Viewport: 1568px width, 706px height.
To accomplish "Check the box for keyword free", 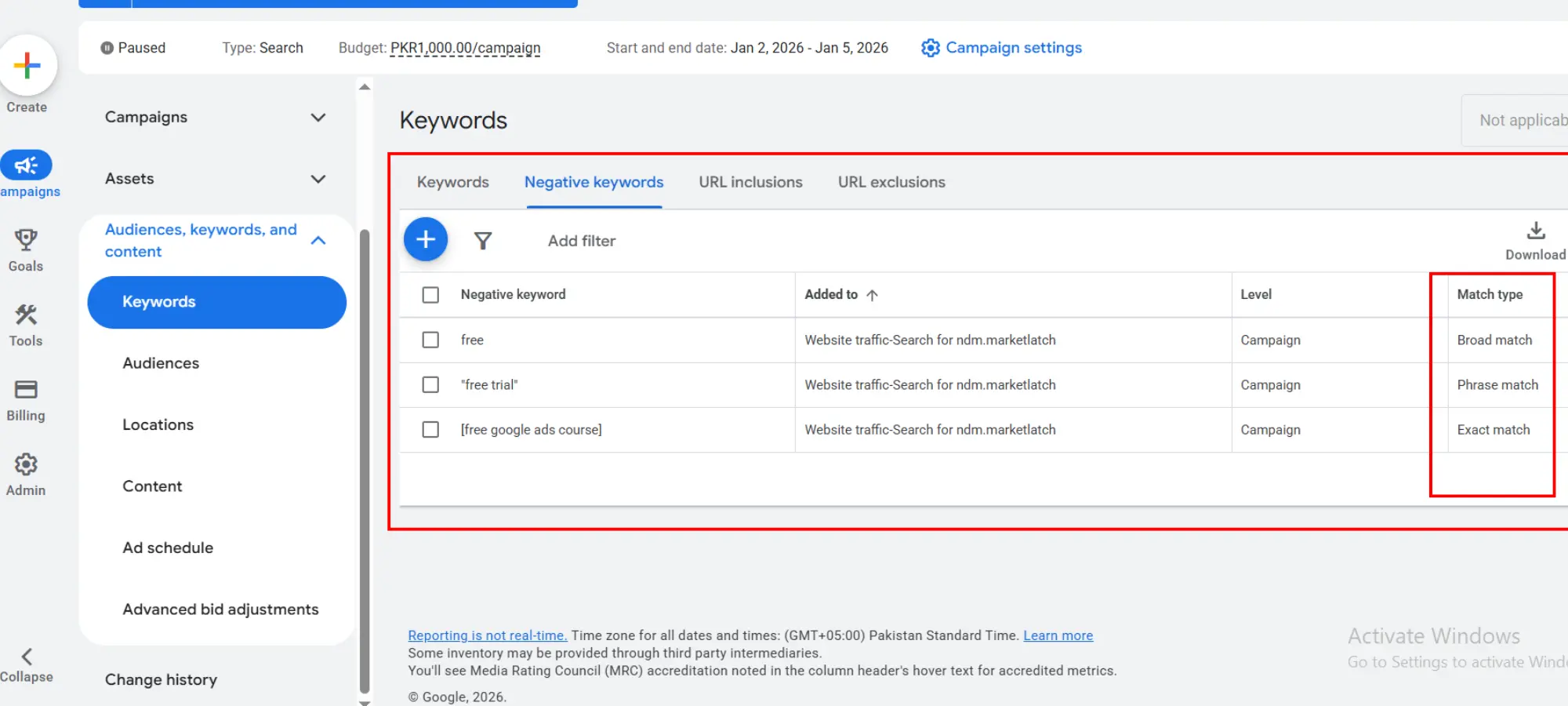I will (430, 340).
